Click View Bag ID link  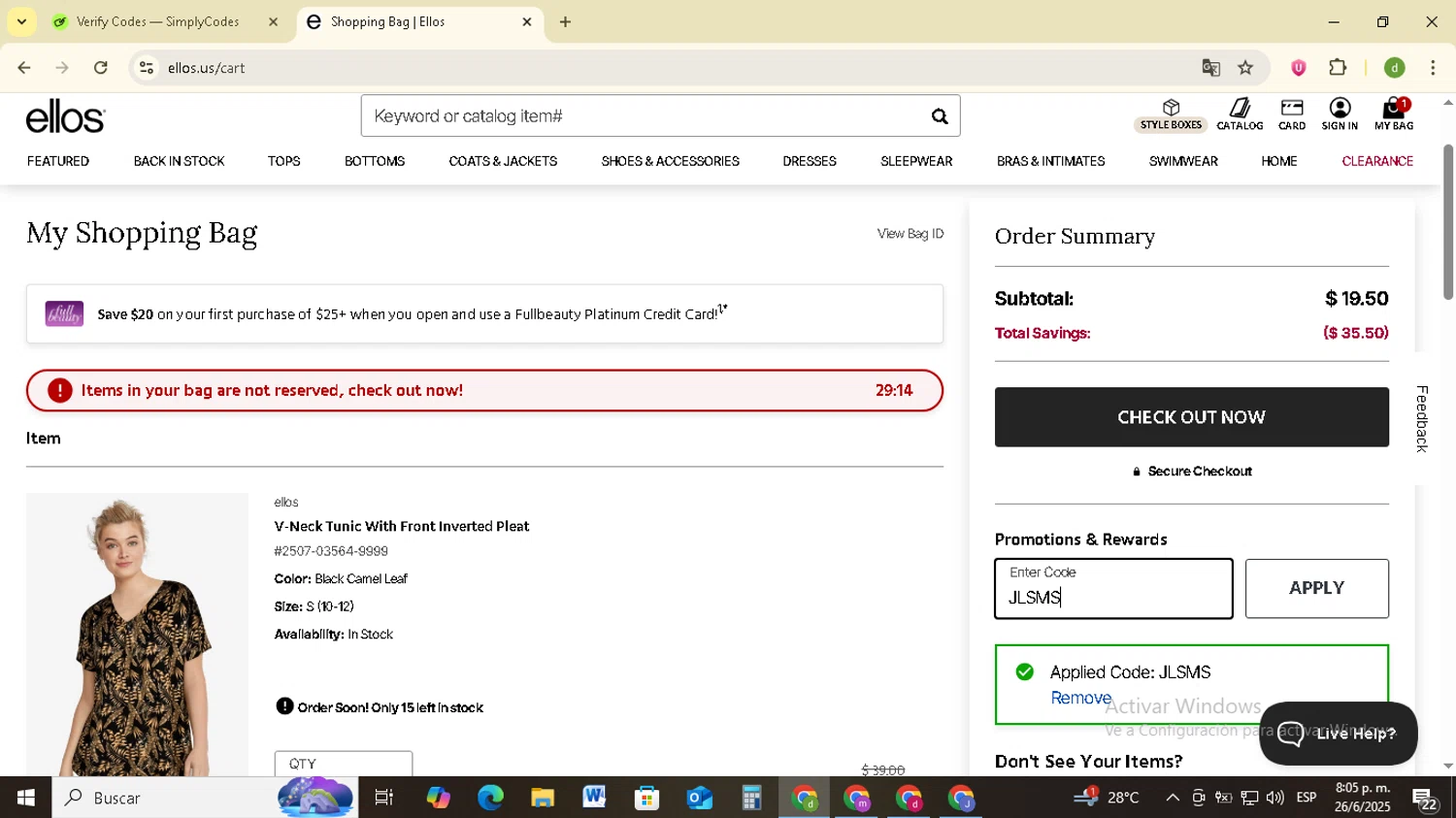tap(910, 234)
